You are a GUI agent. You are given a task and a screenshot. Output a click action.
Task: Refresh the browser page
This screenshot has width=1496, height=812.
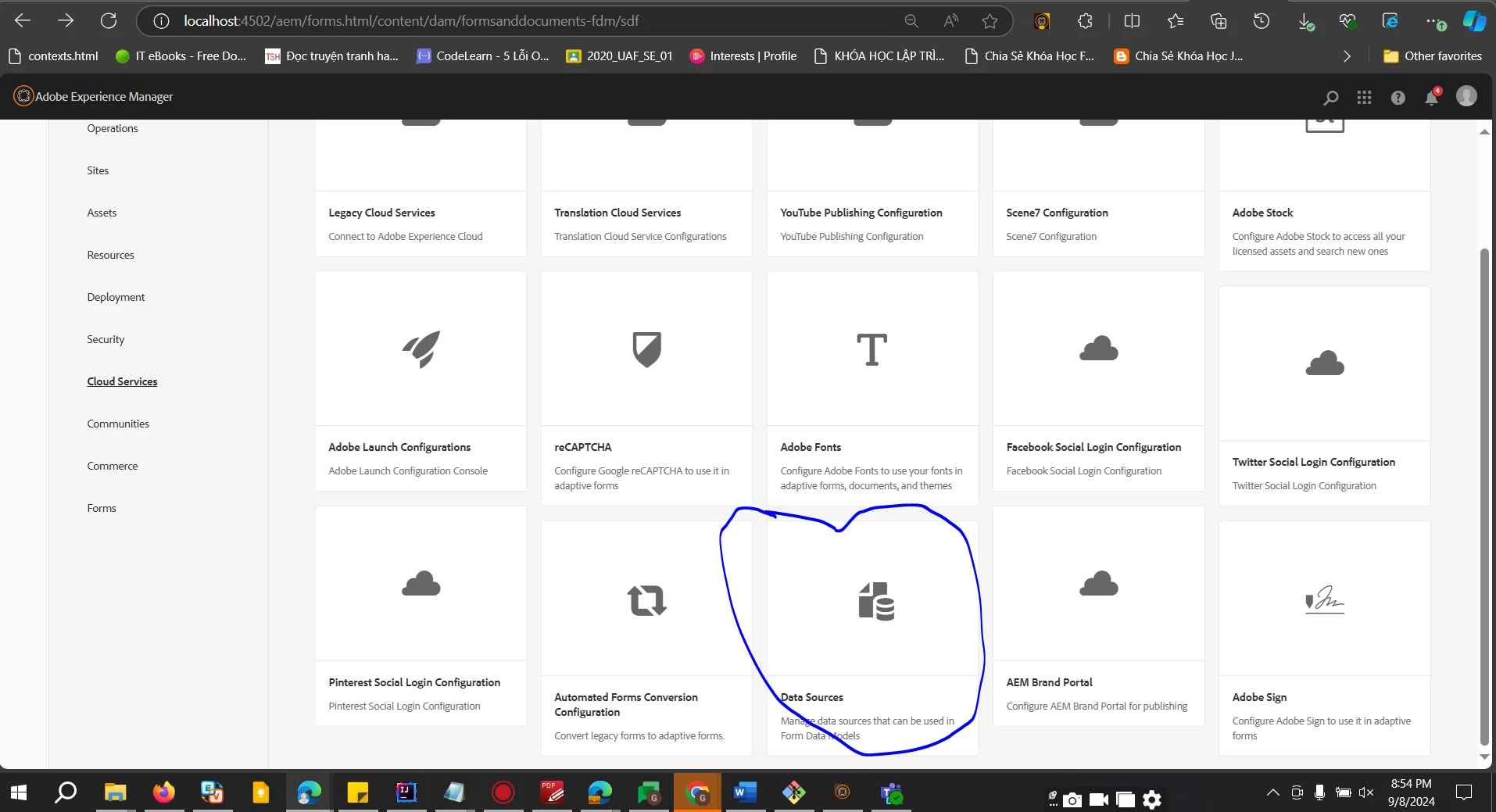click(x=109, y=21)
